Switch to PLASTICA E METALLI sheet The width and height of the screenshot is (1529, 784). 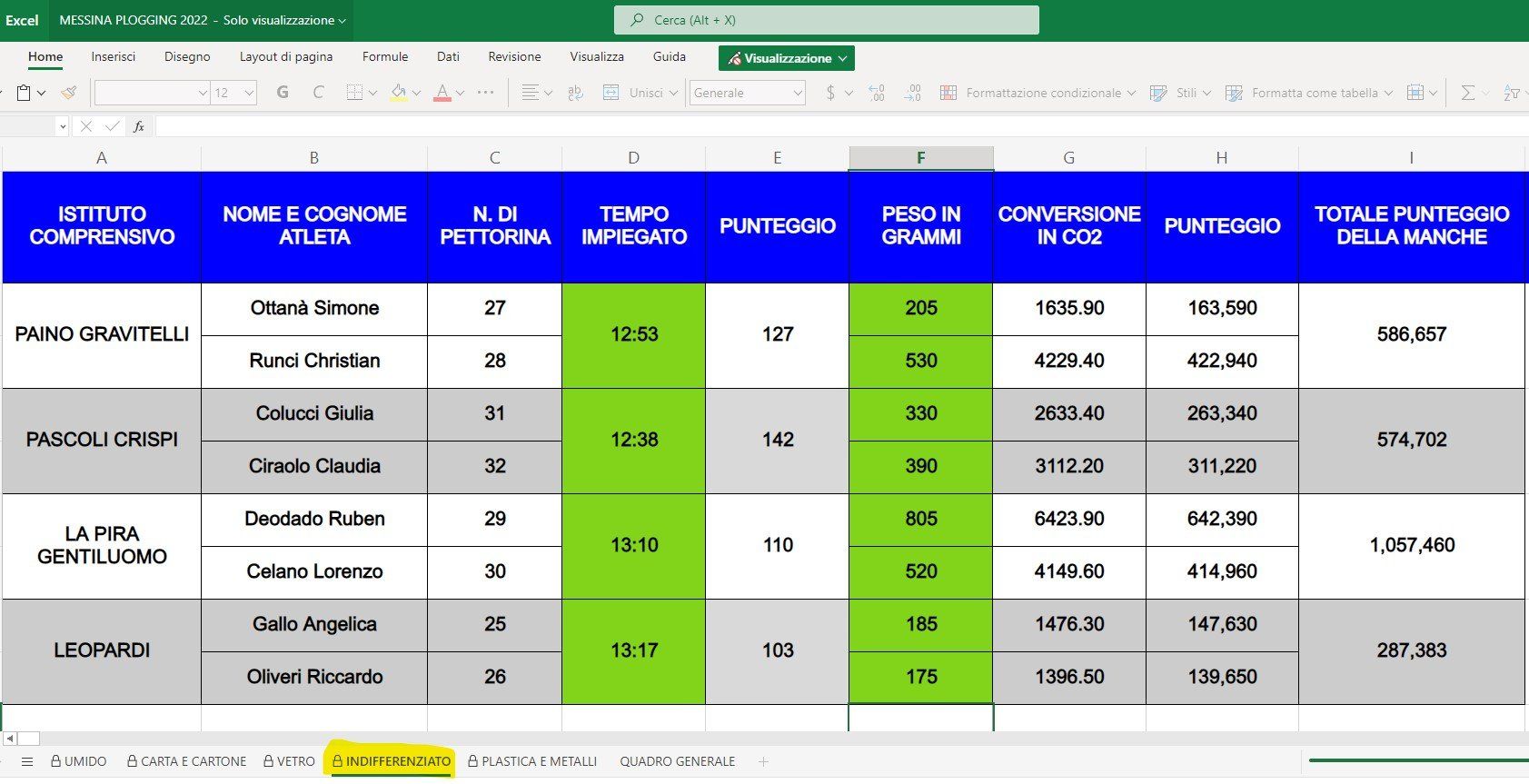click(532, 761)
